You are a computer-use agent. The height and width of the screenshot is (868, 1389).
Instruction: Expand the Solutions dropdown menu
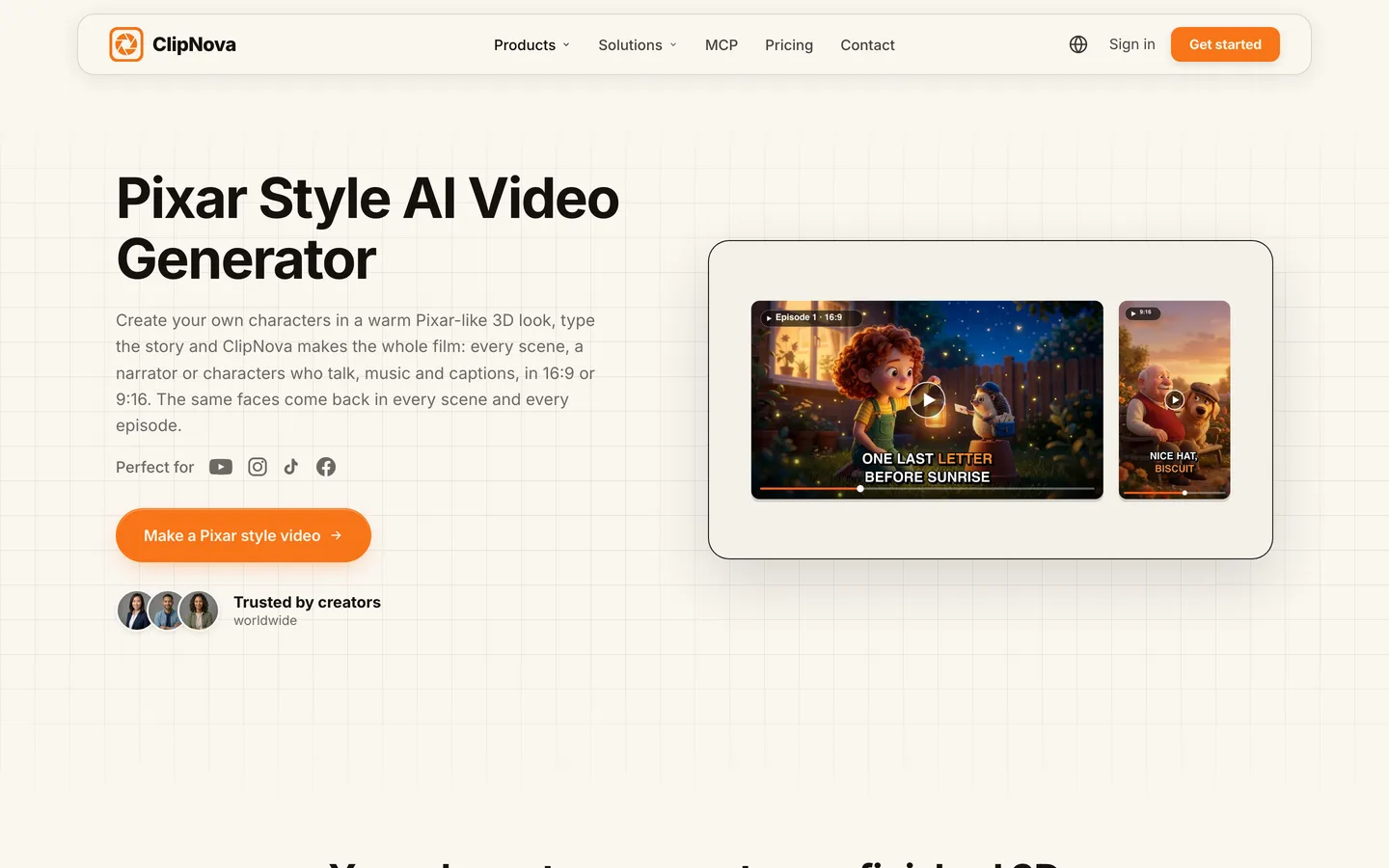click(638, 44)
